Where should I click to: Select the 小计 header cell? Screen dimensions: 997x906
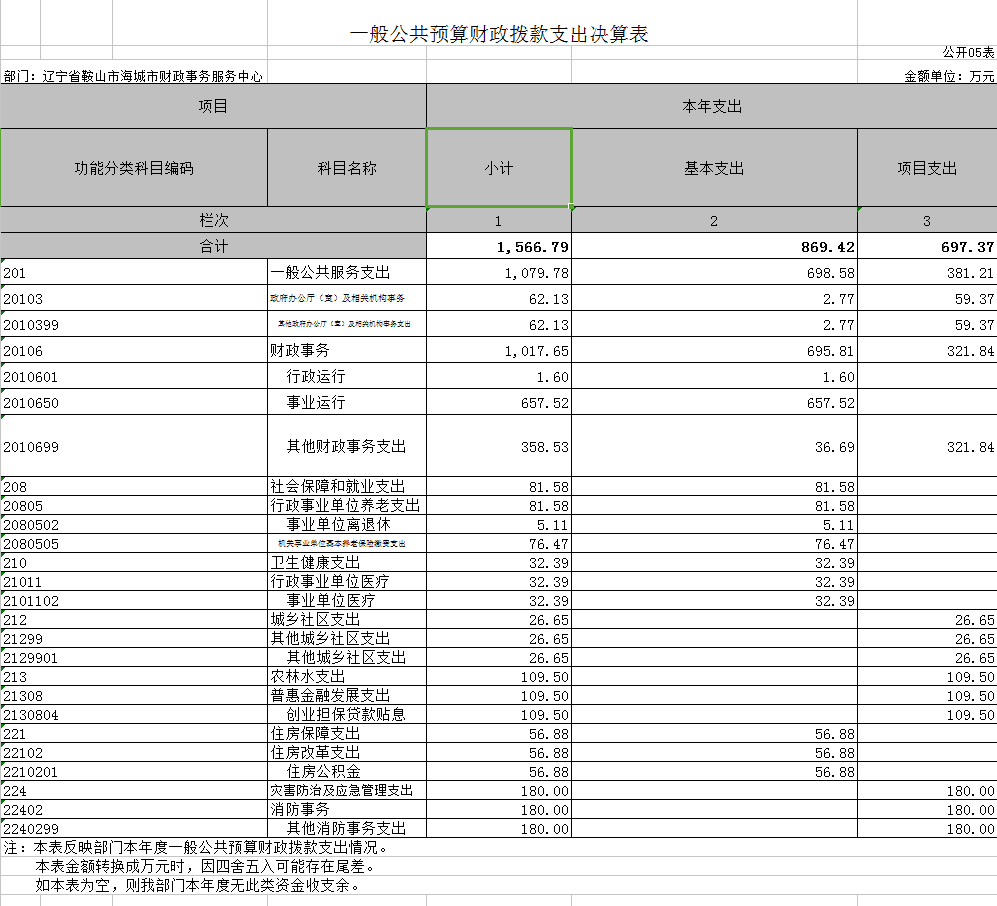tap(499, 168)
